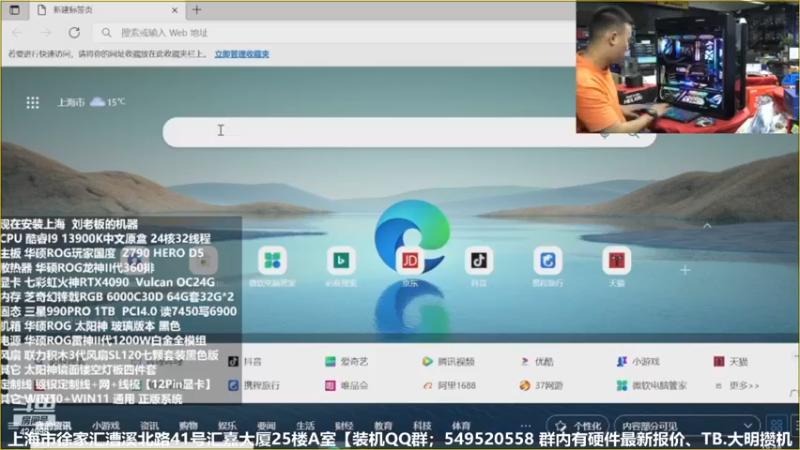Image resolution: width=800 pixels, height=450 pixels.
Task: Open the 携程旅行 quick link tile
Action: point(547,266)
